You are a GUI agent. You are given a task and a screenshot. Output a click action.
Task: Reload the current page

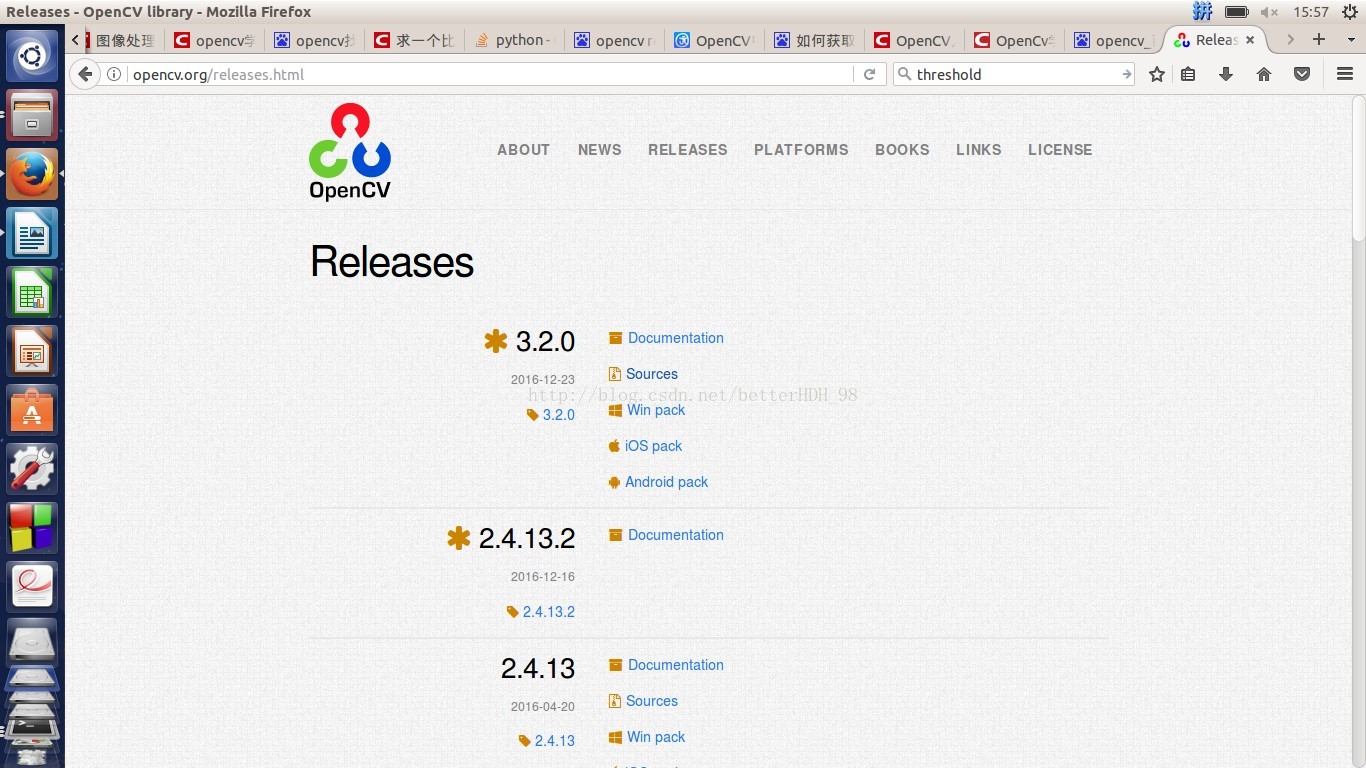869,74
